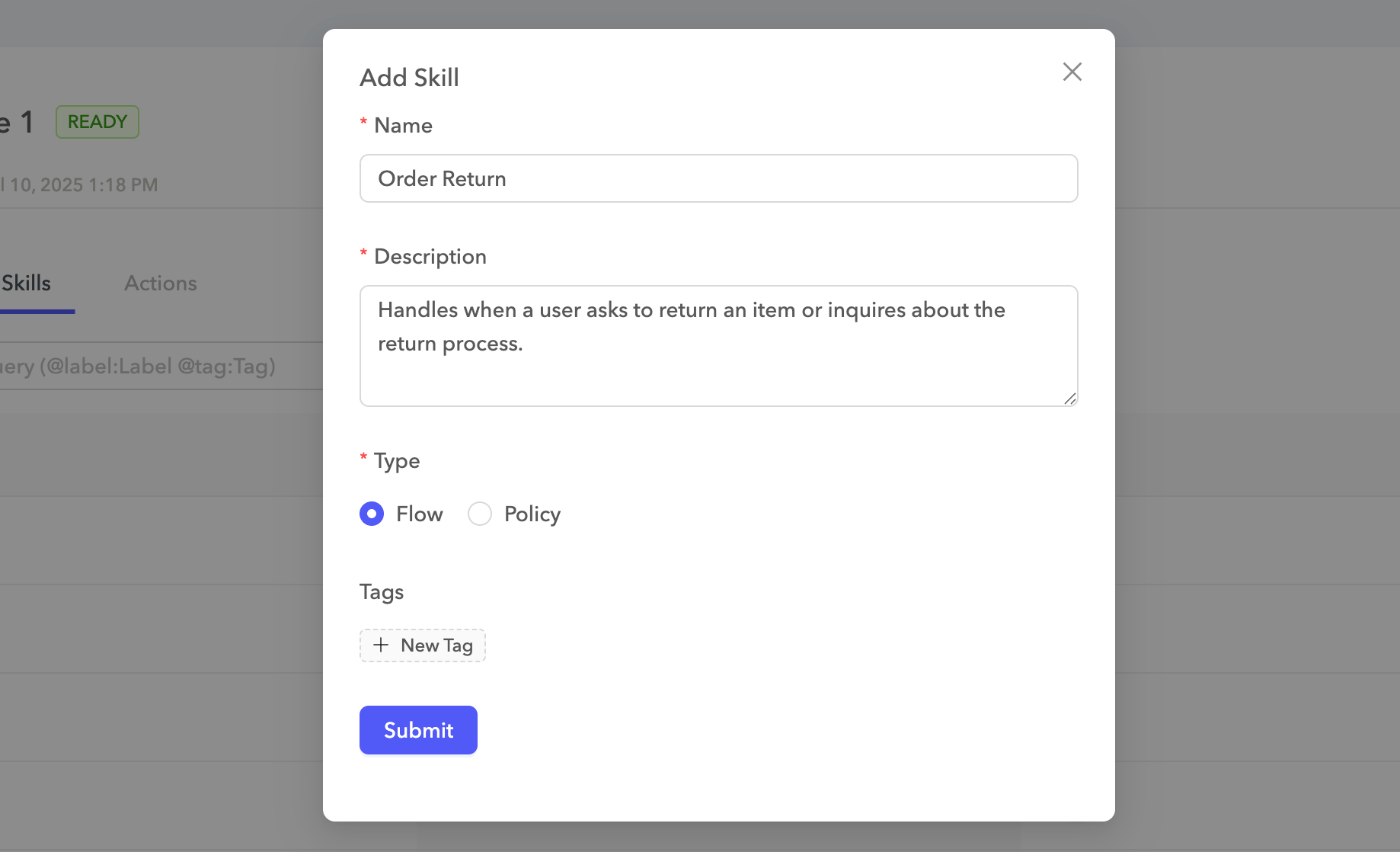
Task: Choose the Policy radio button
Action: [x=480, y=514]
